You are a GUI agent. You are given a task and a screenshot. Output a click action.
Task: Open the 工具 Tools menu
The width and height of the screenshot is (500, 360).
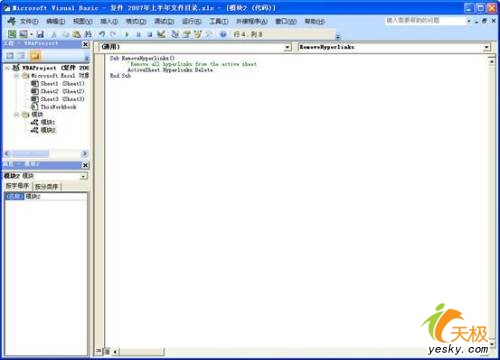[x=219, y=21]
